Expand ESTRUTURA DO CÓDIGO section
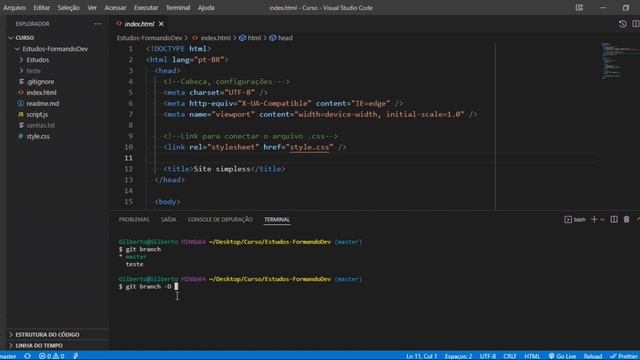This screenshot has width=640, height=360. pyautogui.click(x=47, y=335)
